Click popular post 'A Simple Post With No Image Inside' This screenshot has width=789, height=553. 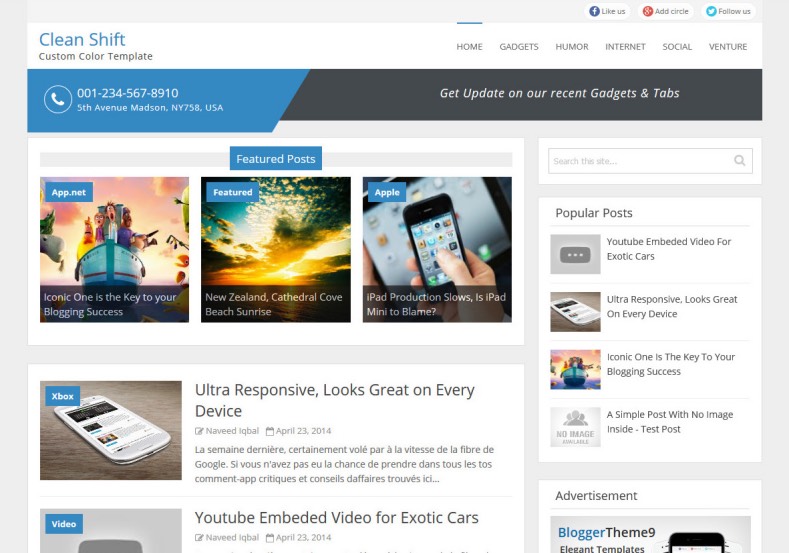(670, 422)
